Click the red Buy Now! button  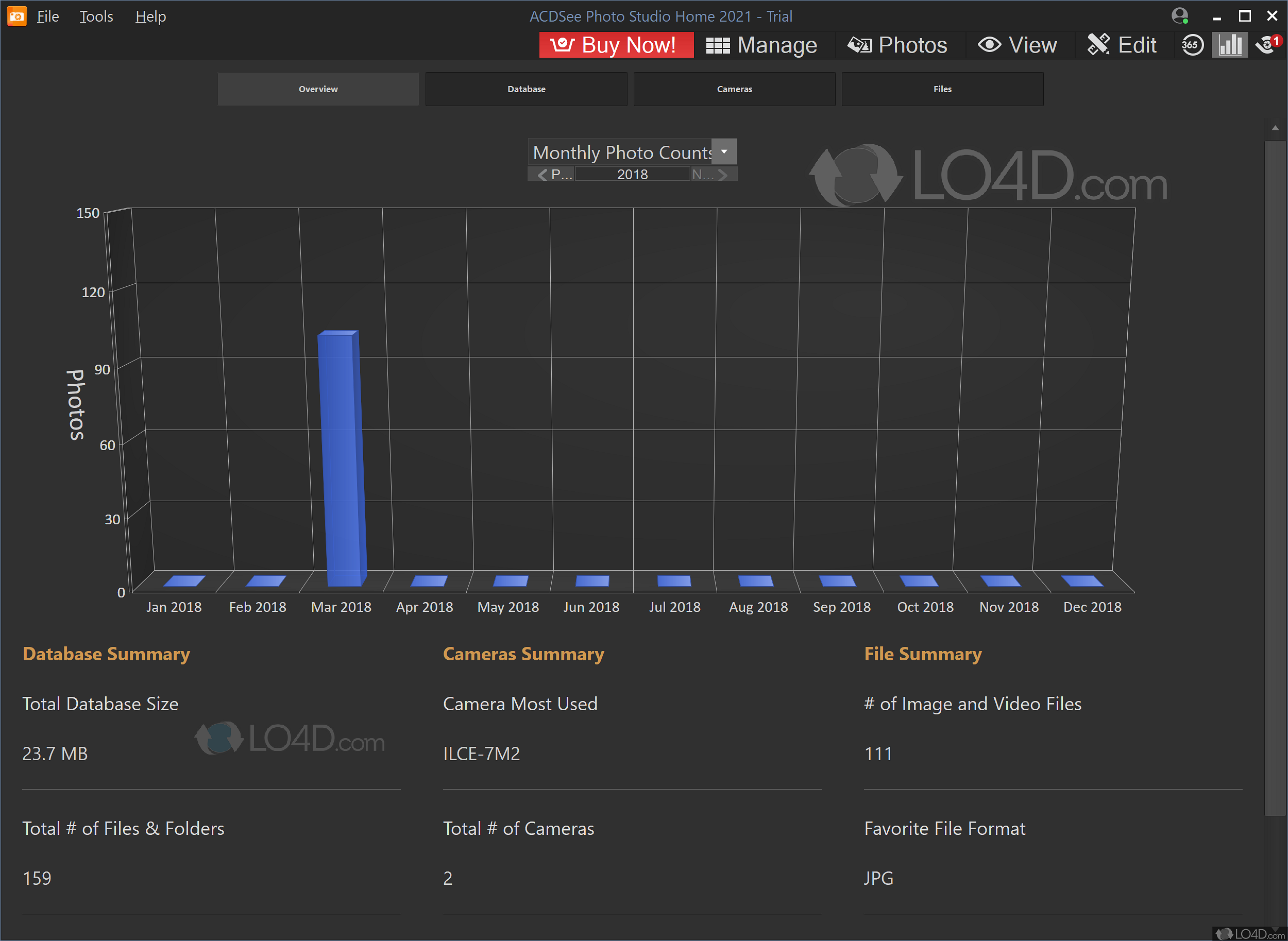[x=616, y=45]
